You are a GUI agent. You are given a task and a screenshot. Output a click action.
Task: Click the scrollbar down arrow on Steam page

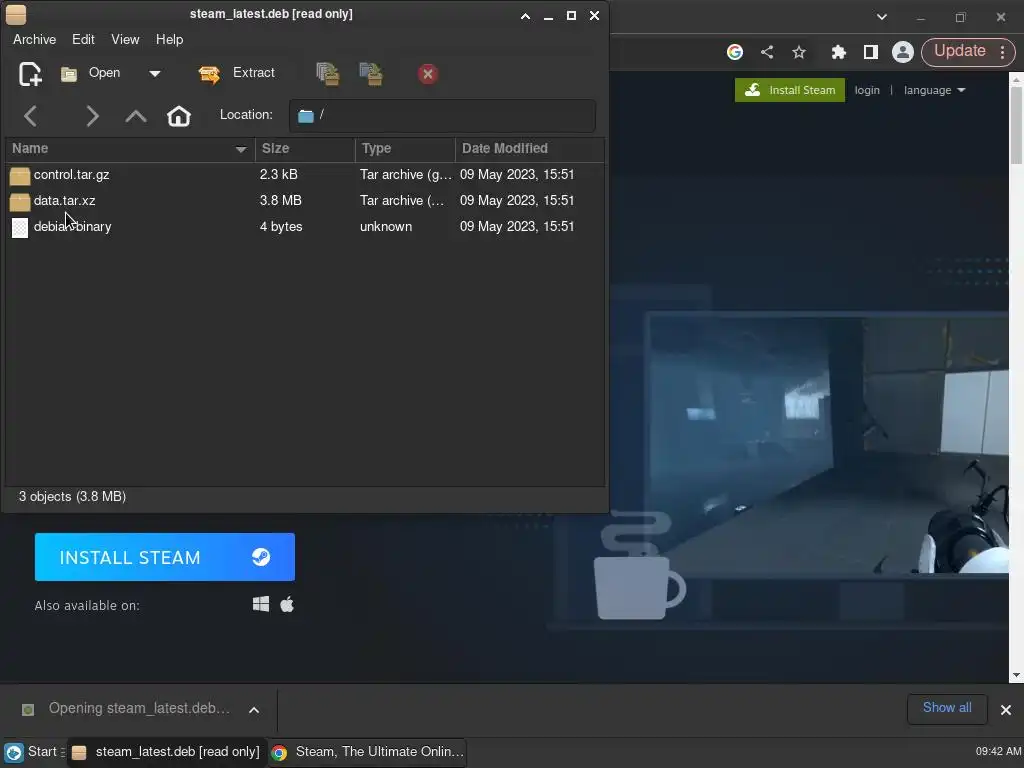(x=1016, y=675)
